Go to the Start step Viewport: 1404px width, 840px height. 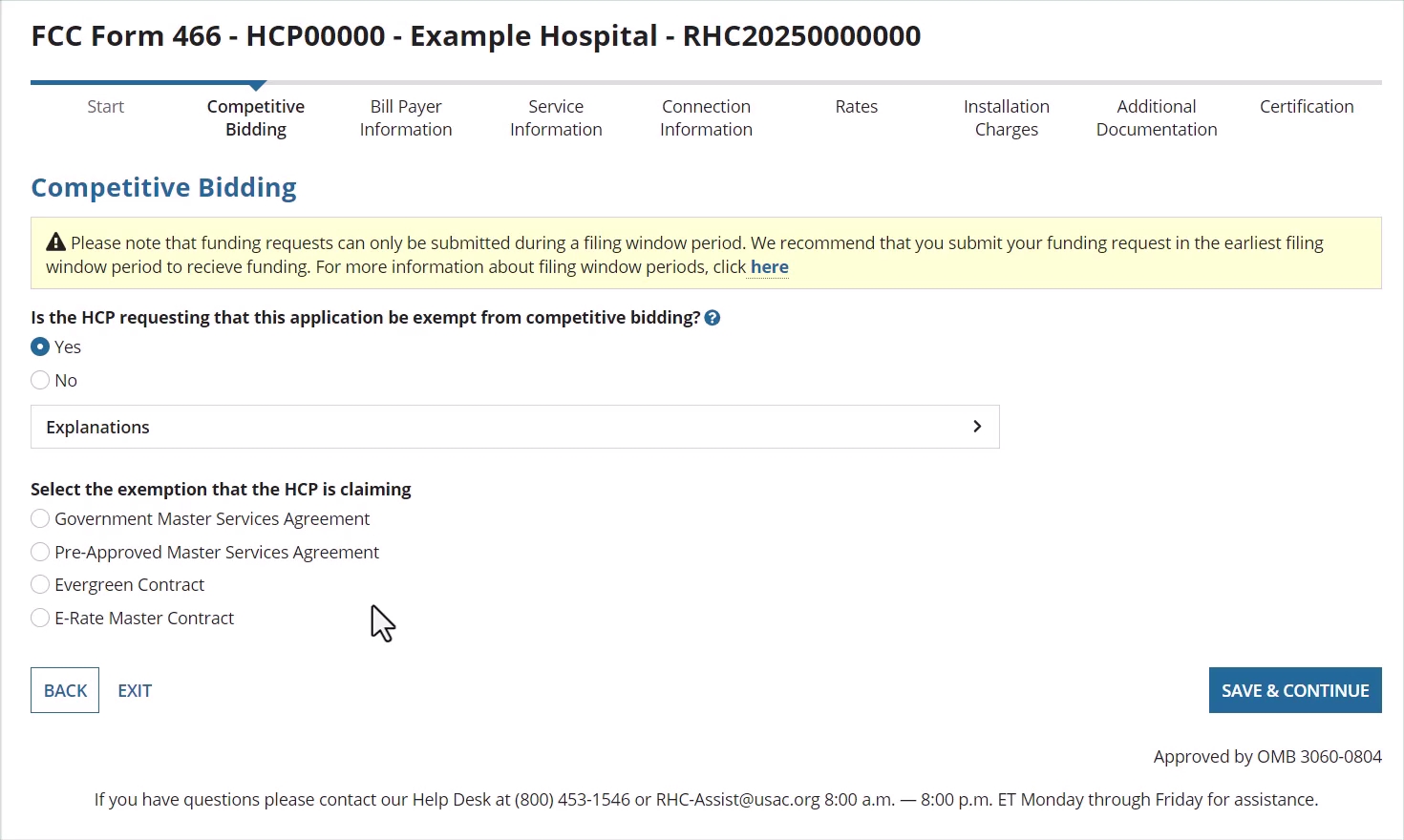105,107
